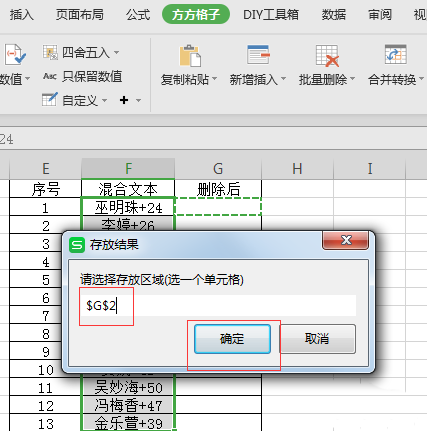Select column H header
This screenshot has width=427, height=431.
pyautogui.click(x=297, y=169)
